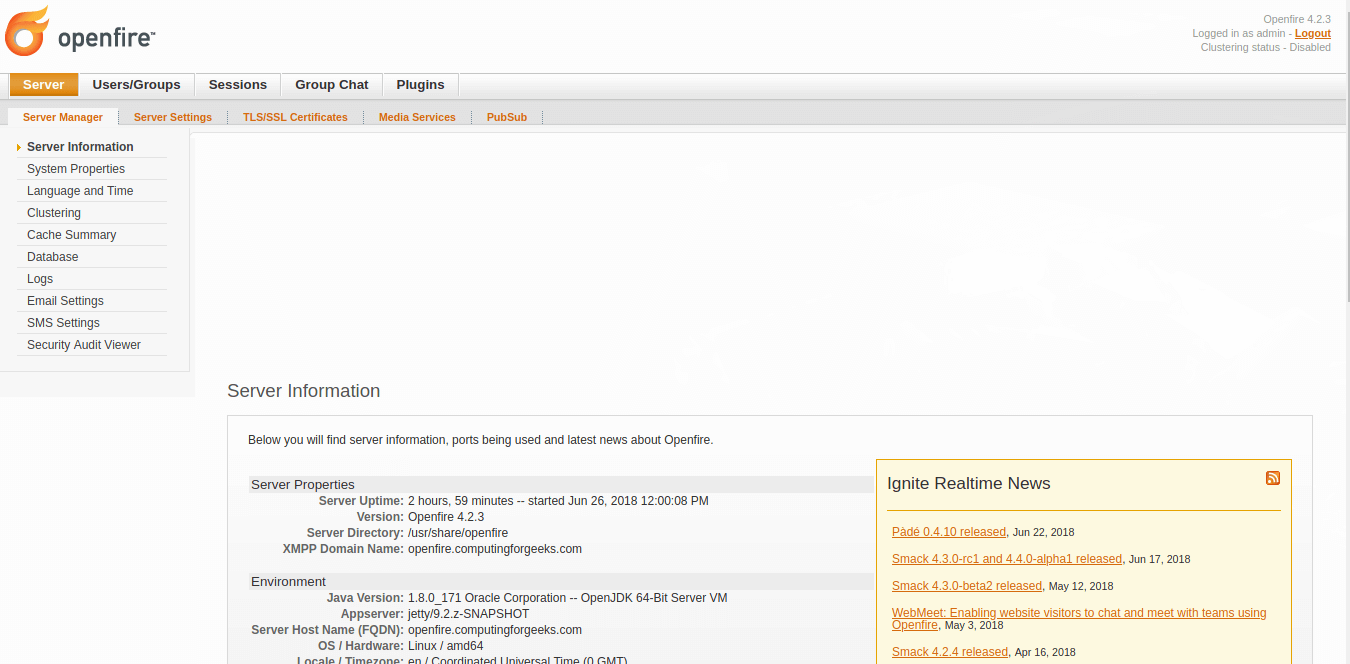The image size is (1350, 664).
Task: Open the Sessions tab
Action: [x=237, y=84]
